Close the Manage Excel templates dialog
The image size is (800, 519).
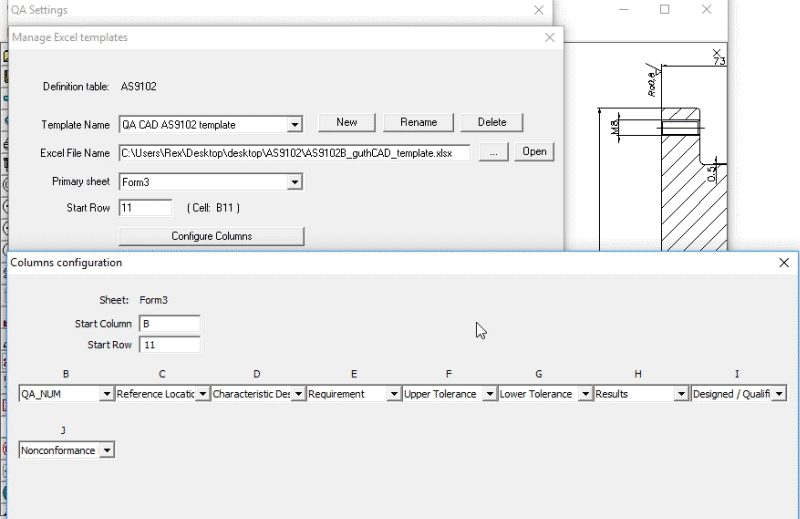pos(549,38)
